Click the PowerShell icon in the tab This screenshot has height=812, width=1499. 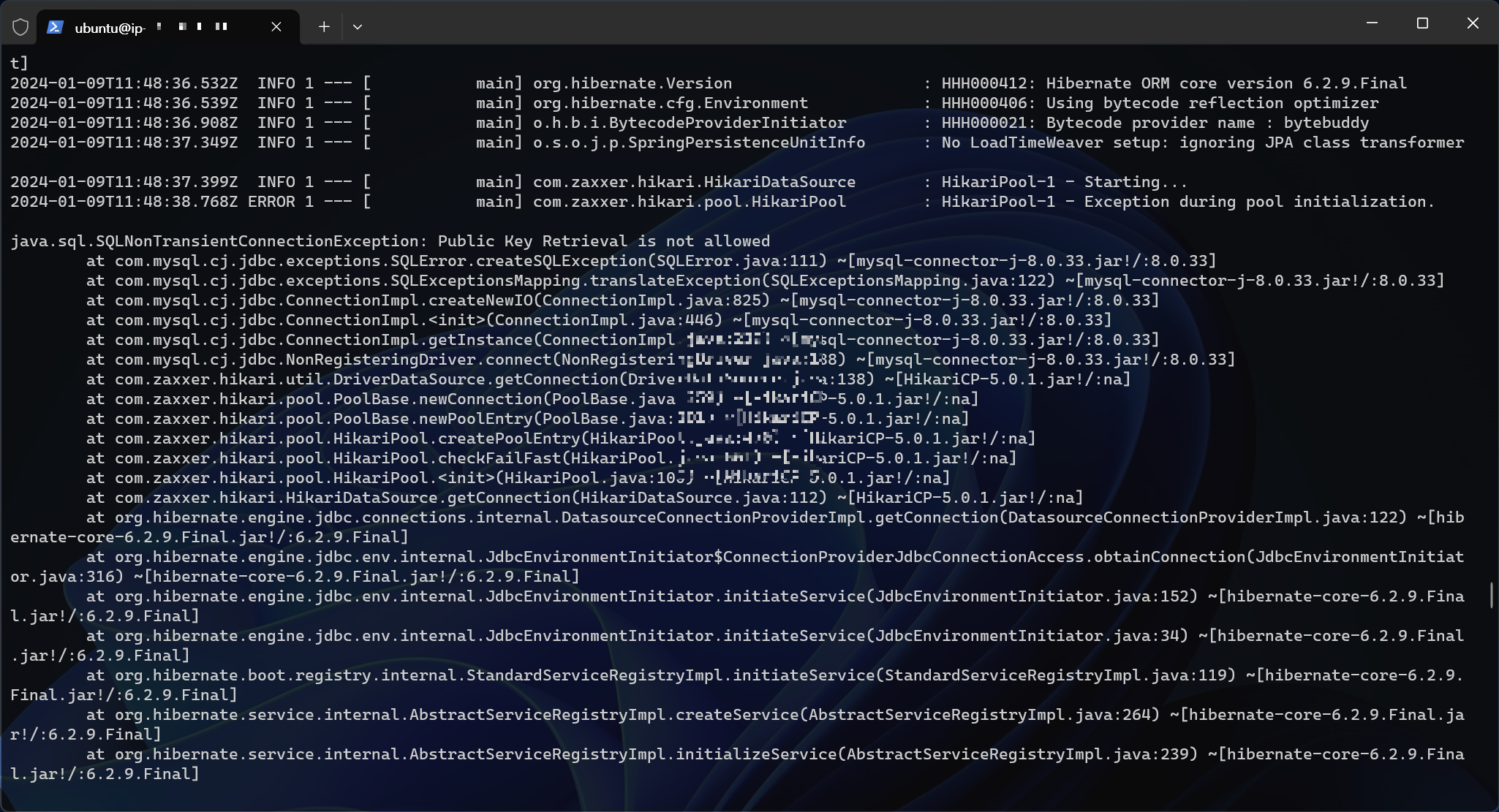55,27
